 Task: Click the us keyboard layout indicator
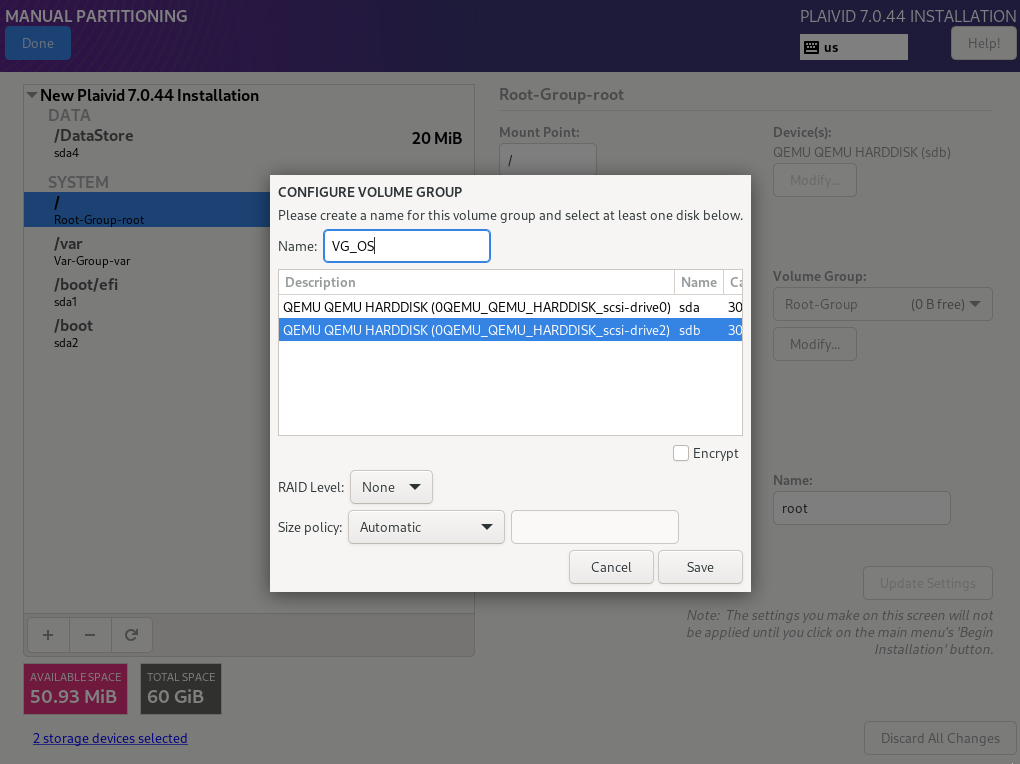point(853,47)
